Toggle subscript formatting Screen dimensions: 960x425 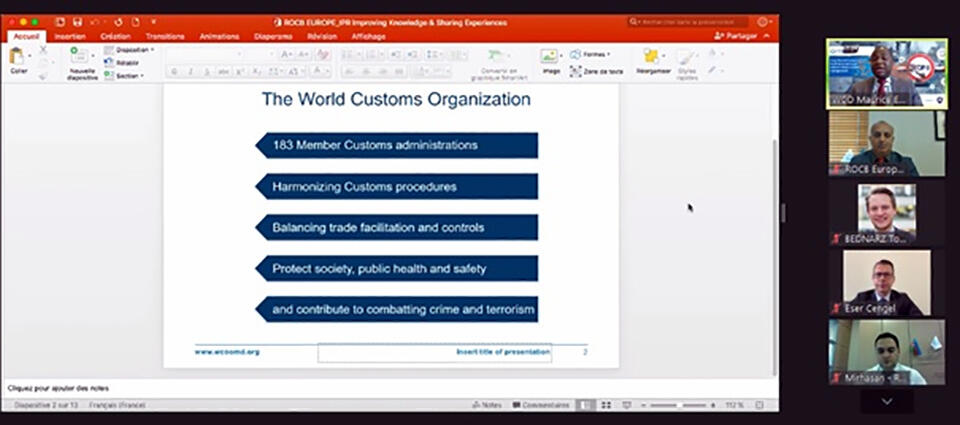click(x=257, y=72)
